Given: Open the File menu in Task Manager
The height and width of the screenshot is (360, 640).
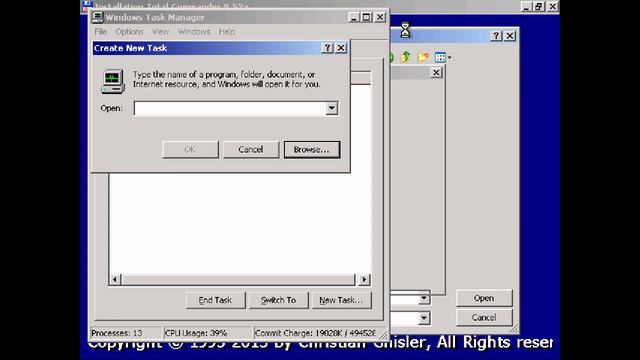Looking at the screenshot, I should click(x=100, y=31).
